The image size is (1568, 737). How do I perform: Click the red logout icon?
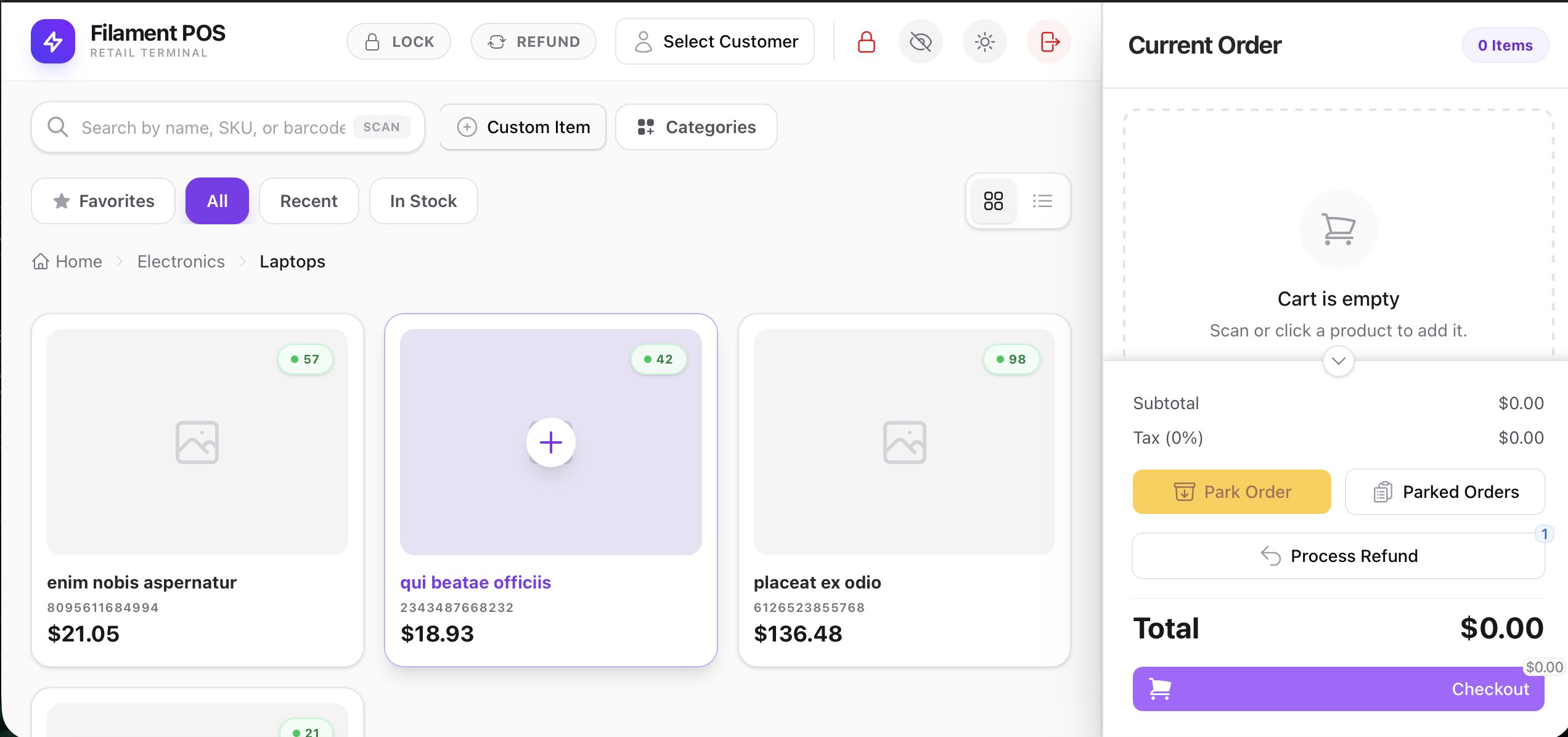pos(1049,42)
